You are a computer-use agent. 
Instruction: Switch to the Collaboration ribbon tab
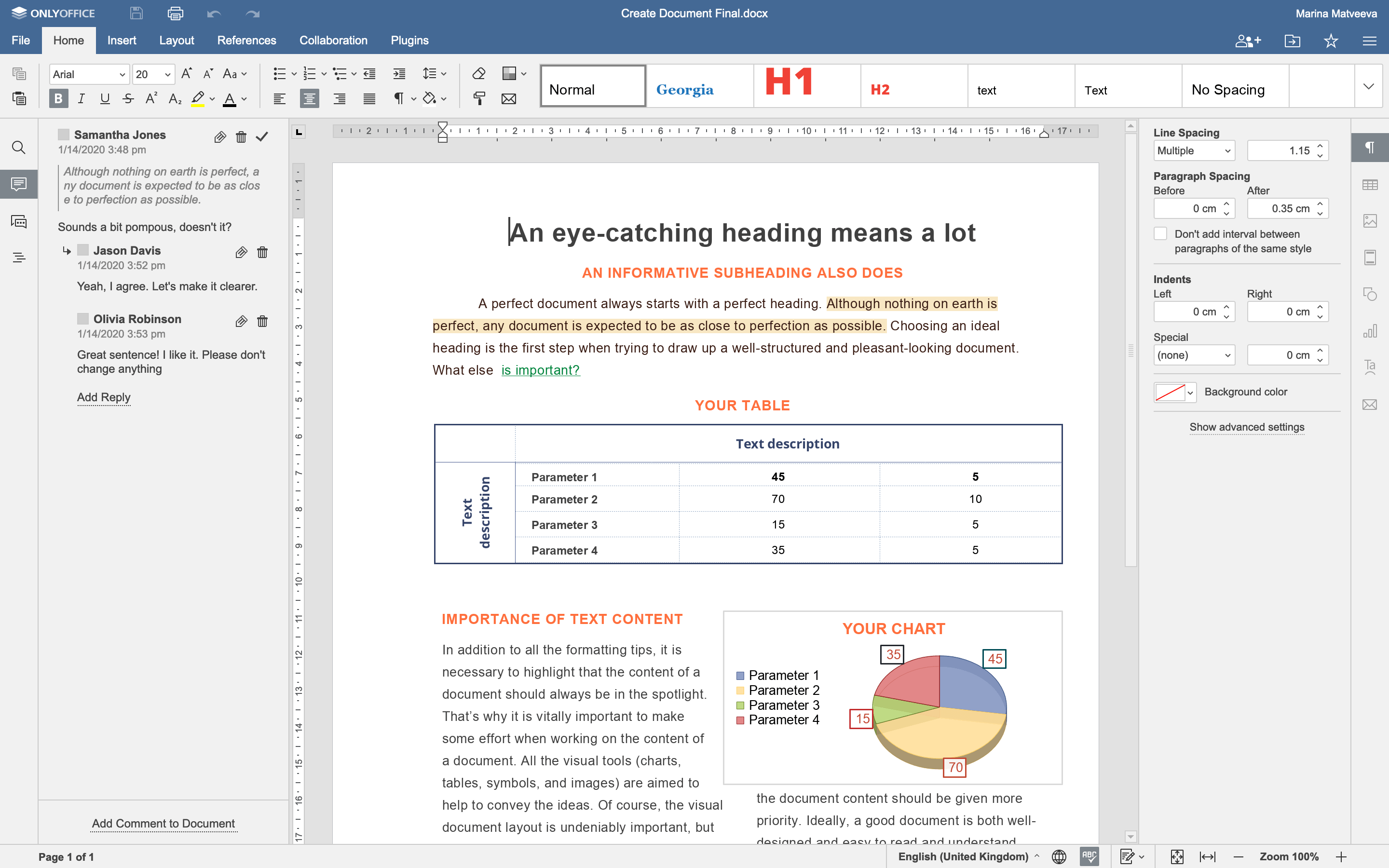[x=333, y=40]
